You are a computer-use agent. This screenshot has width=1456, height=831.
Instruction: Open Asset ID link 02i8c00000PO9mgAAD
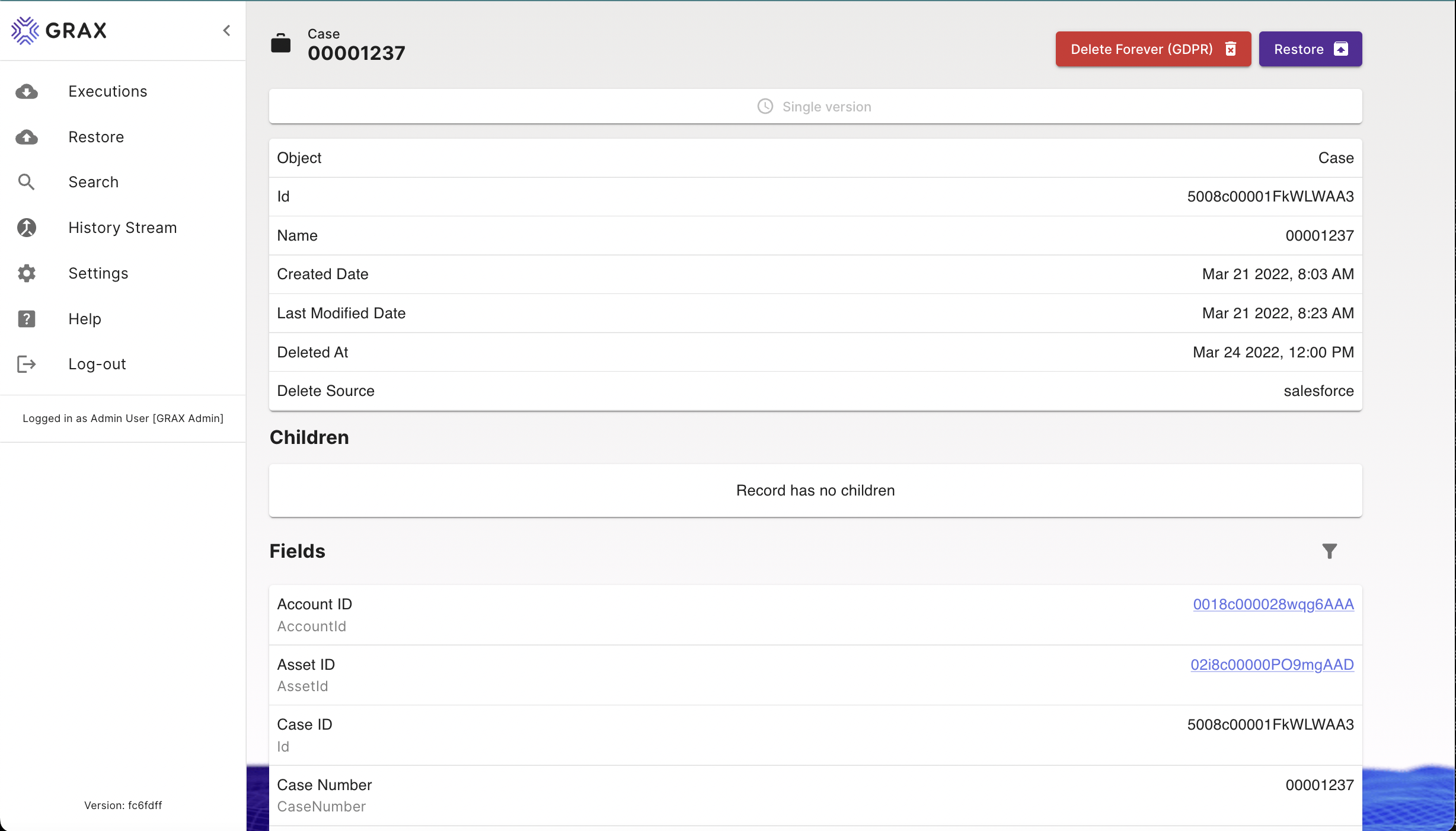pyautogui.click(x=1272, y=665)
